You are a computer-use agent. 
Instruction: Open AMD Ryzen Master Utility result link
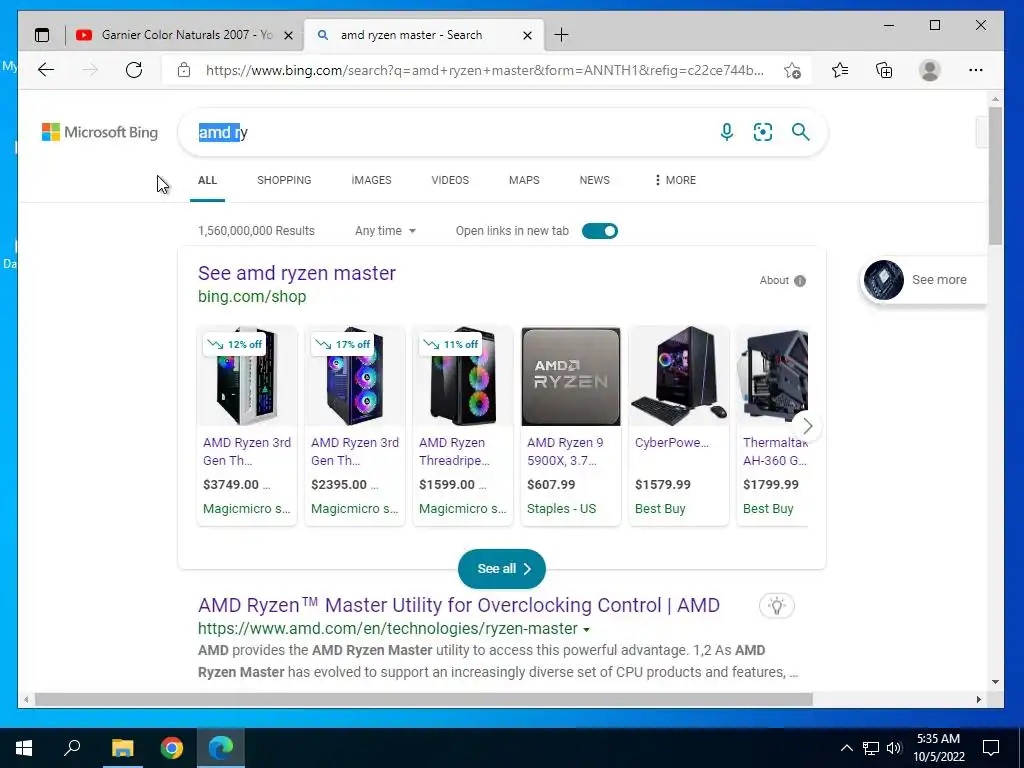[458, 605]
